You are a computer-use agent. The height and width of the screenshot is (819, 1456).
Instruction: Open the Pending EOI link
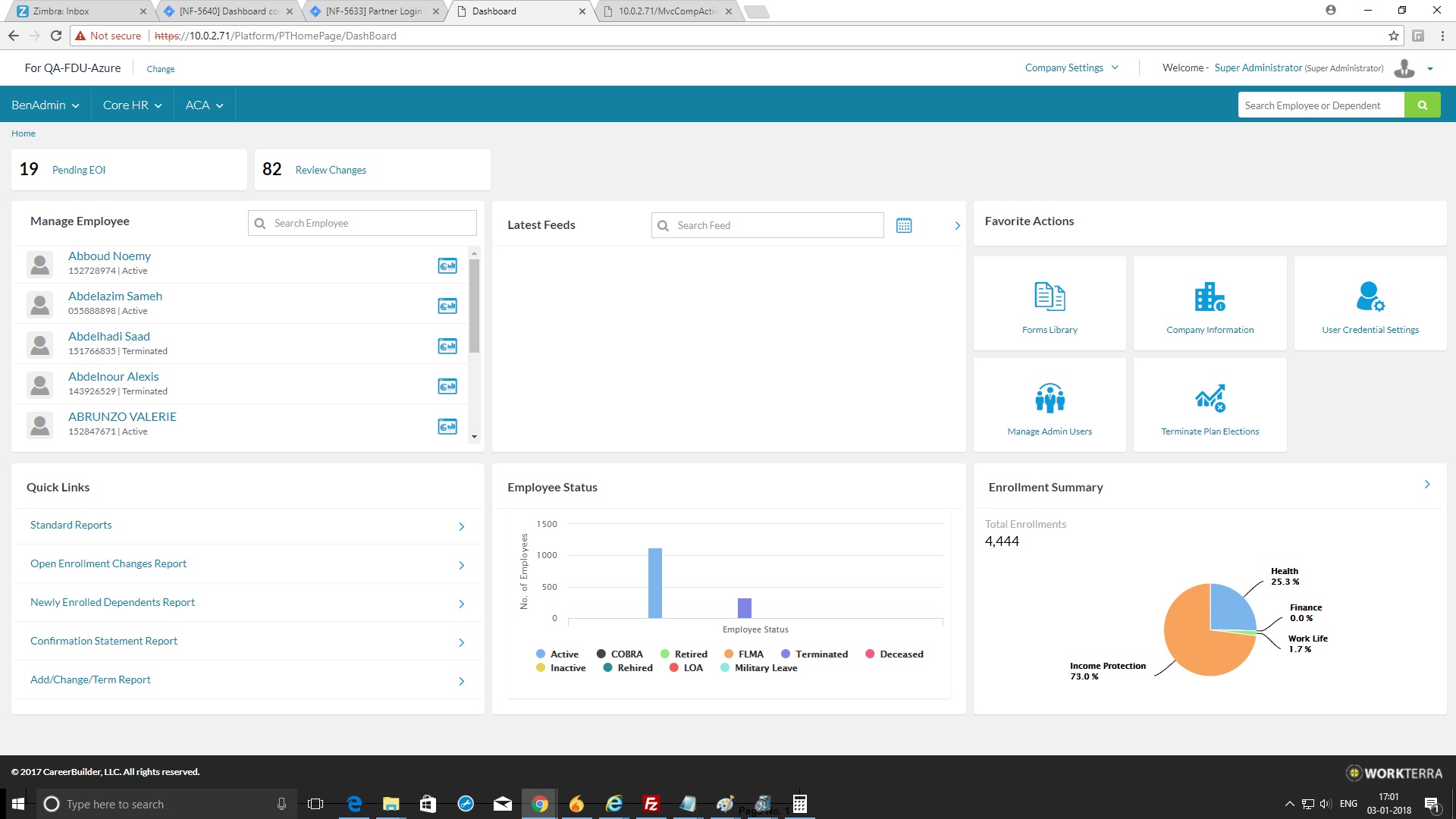(x=79, y=170)
